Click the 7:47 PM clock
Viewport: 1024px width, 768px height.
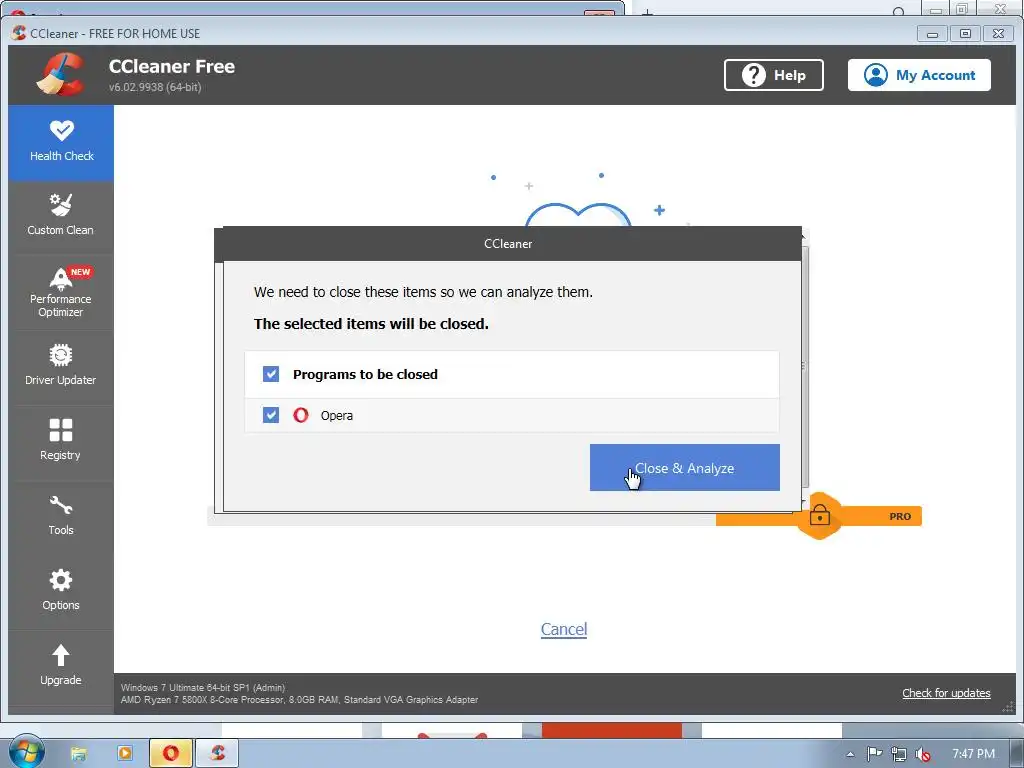[973, 754]
